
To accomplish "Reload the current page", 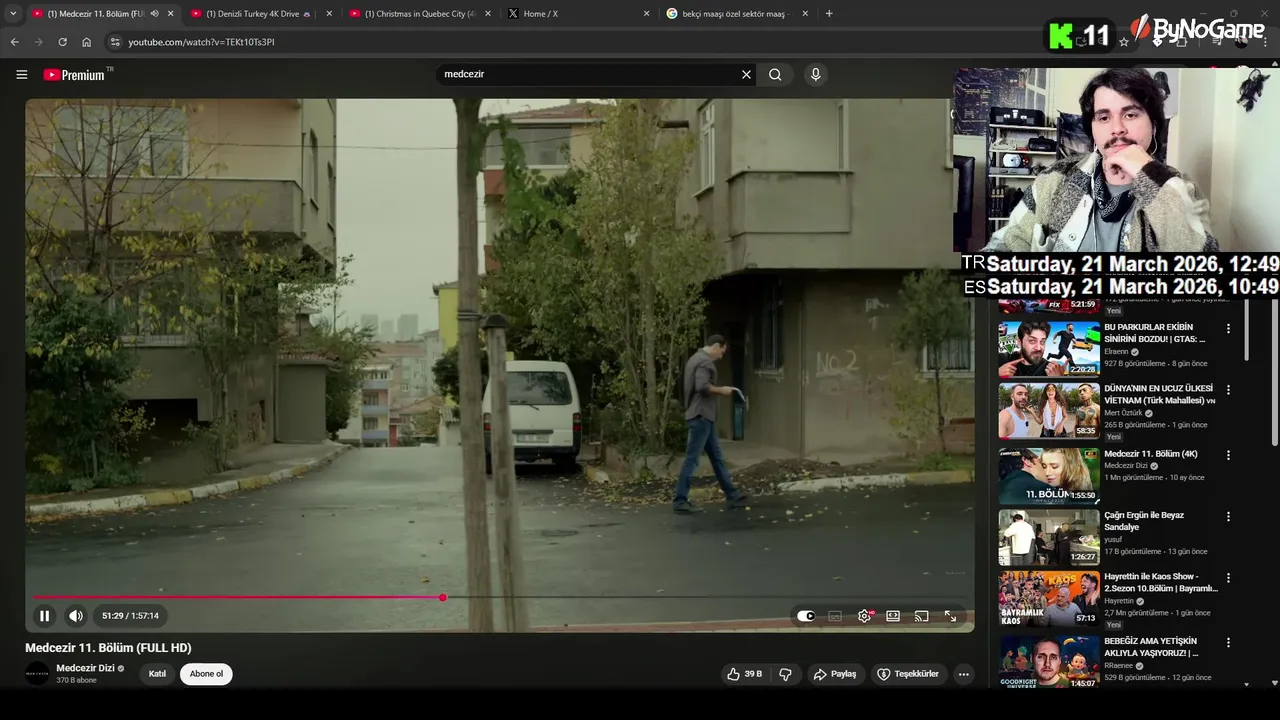I will click(62, 42).
